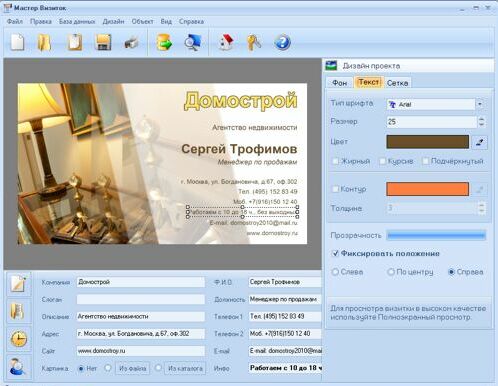
Task: Enable the Жирный bold checkbox
Action: pos(335,161)
